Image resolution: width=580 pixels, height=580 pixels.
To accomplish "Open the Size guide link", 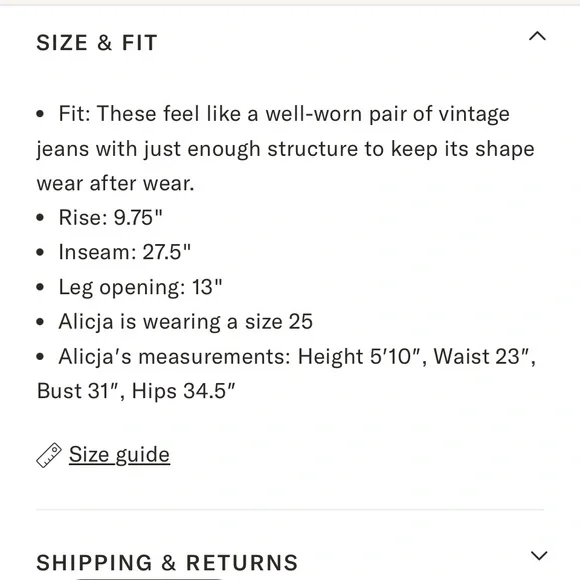I will (119, 455).
